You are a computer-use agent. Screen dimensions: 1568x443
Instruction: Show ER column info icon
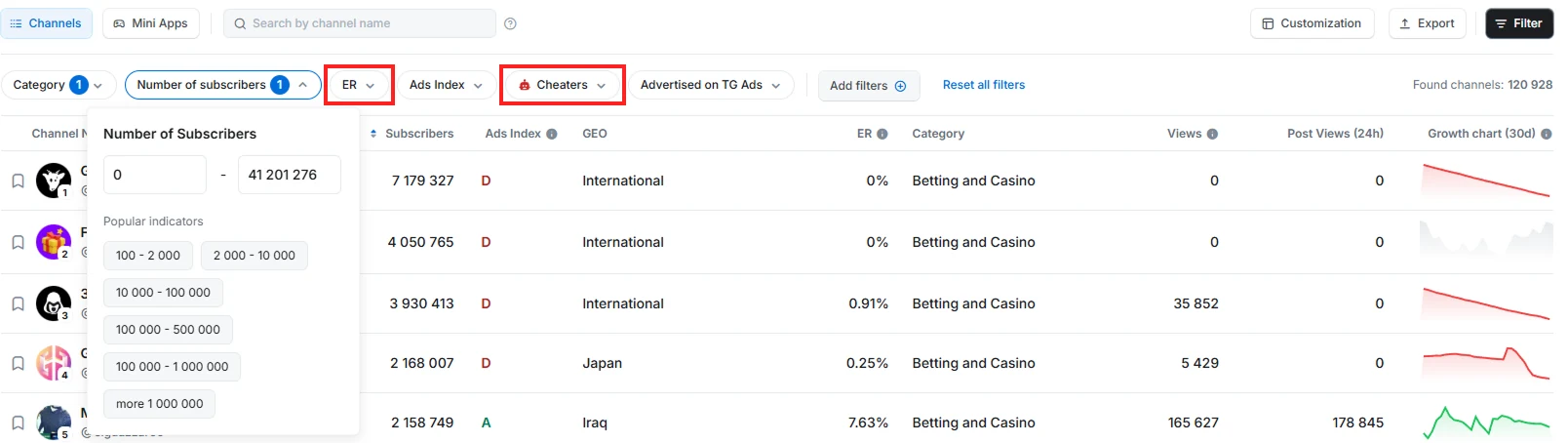[x=882, y=135]
